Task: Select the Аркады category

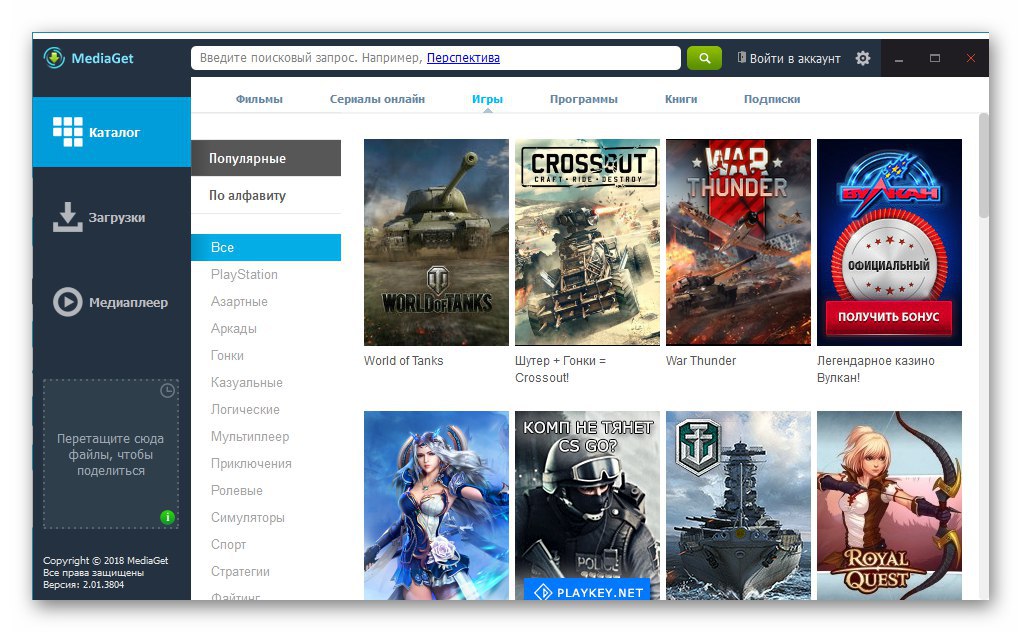Action: point(233,329)
